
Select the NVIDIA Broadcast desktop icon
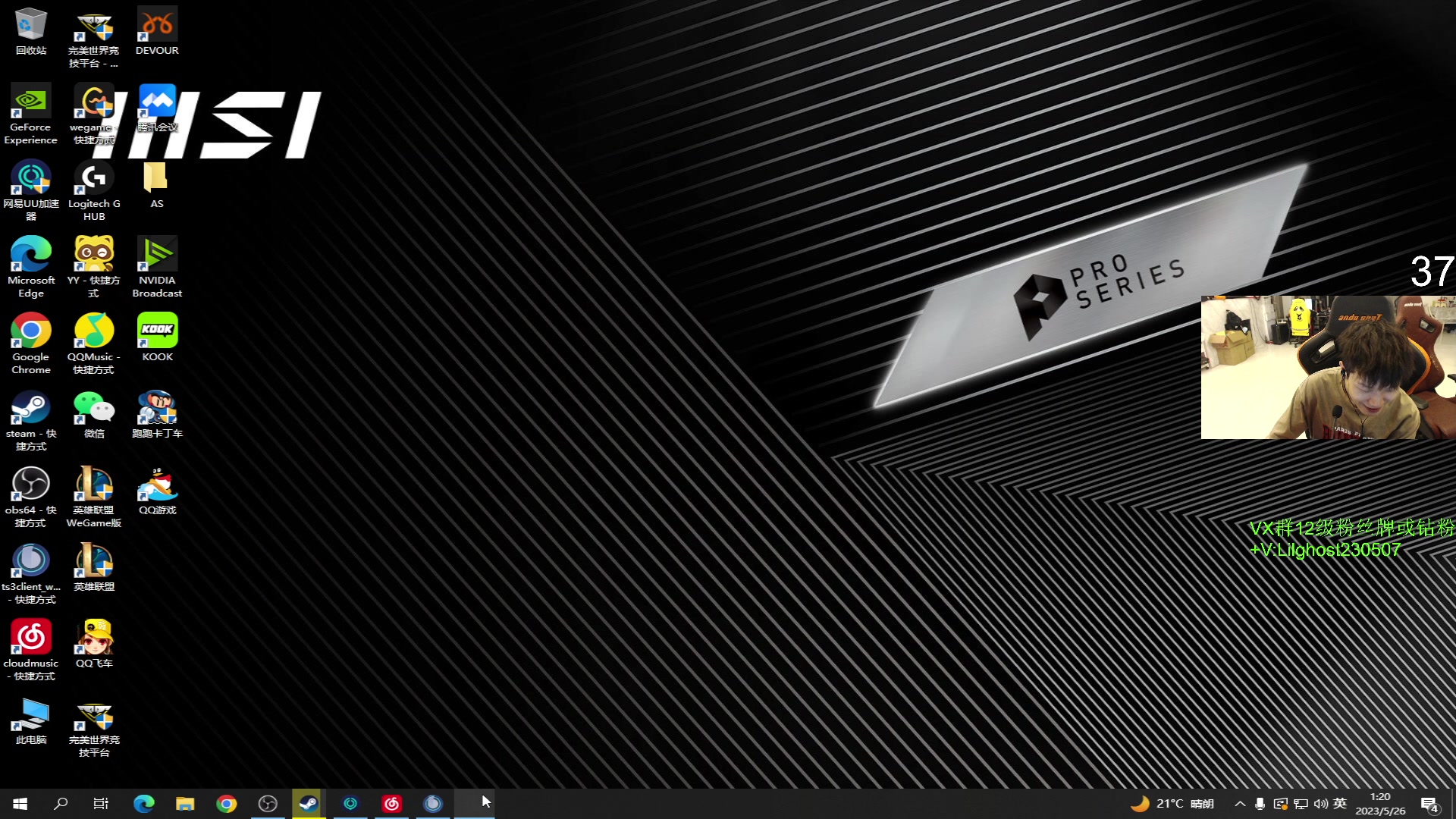pyautogui.click(x=157, y=256)
